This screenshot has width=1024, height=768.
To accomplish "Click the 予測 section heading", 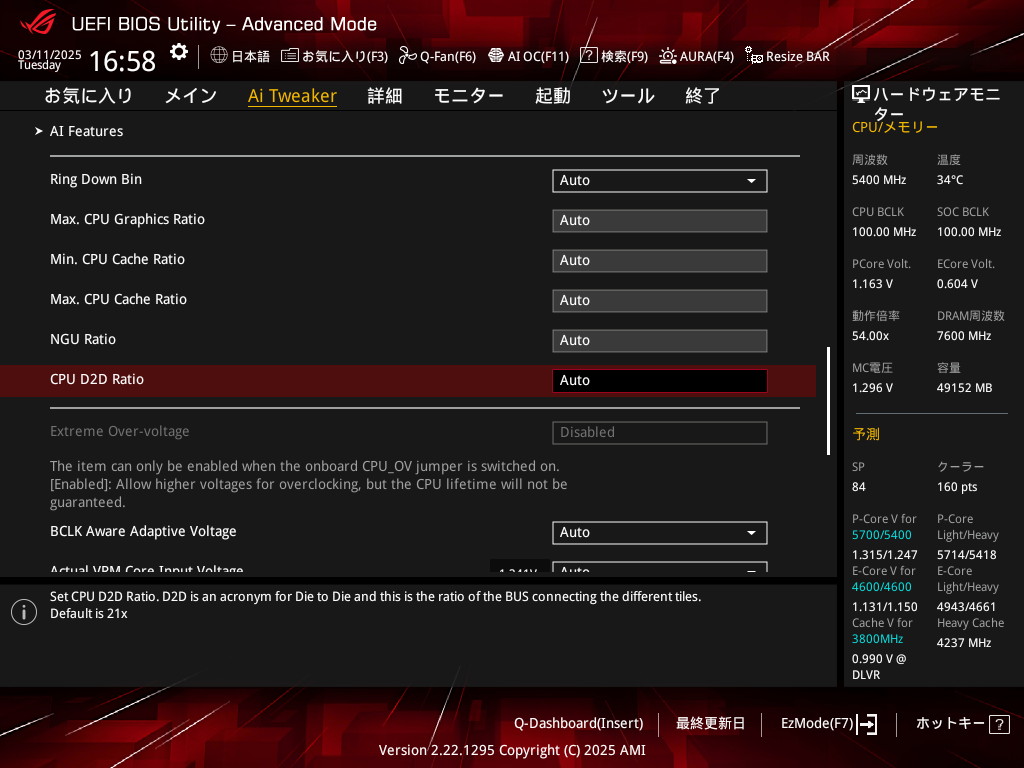I will click(866, 434).
